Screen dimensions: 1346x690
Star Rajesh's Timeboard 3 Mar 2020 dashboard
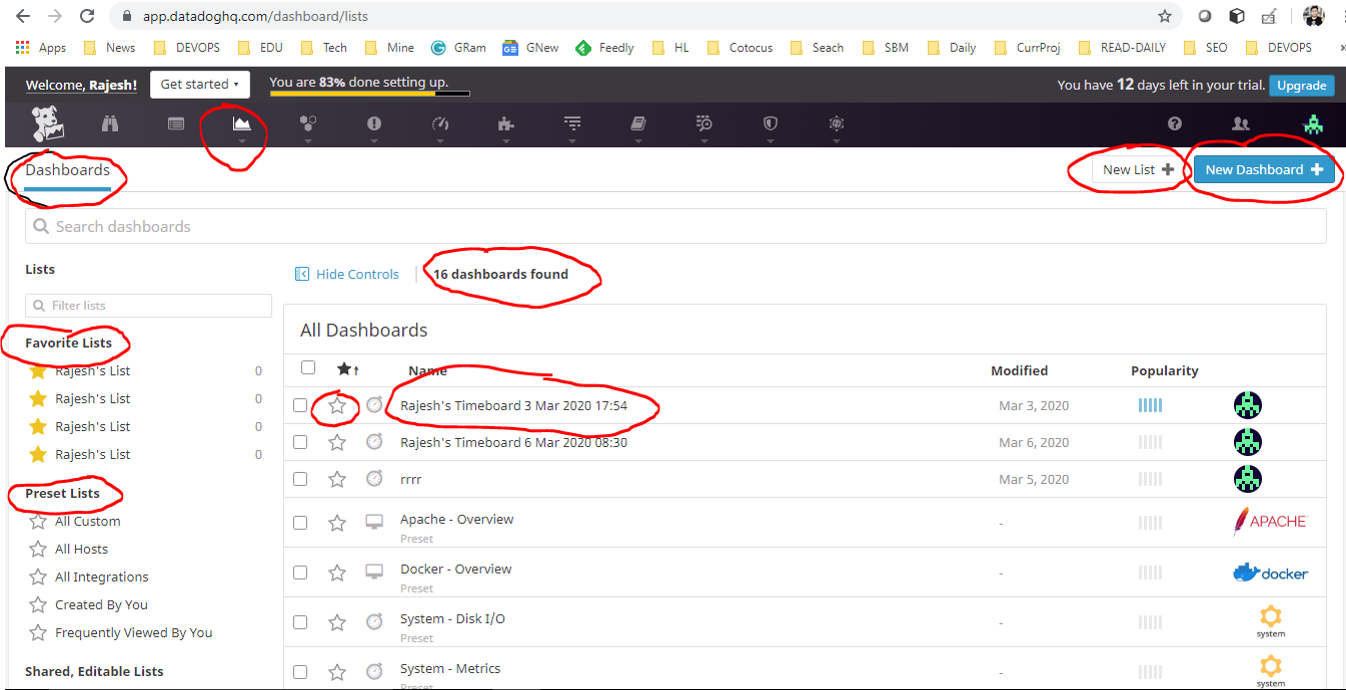point(337,406)
